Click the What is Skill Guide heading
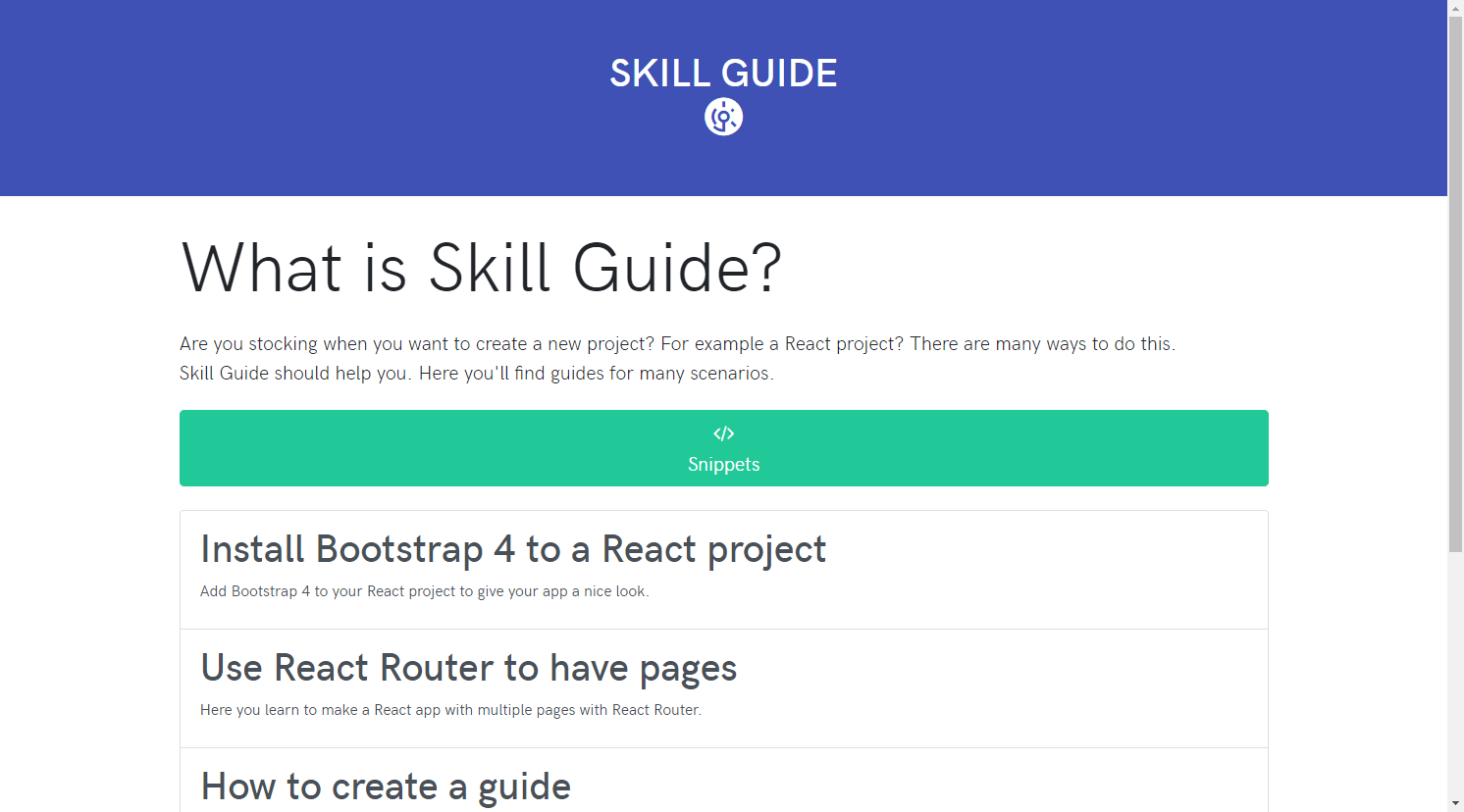1464x812 pixels. [x=481, y=268]
